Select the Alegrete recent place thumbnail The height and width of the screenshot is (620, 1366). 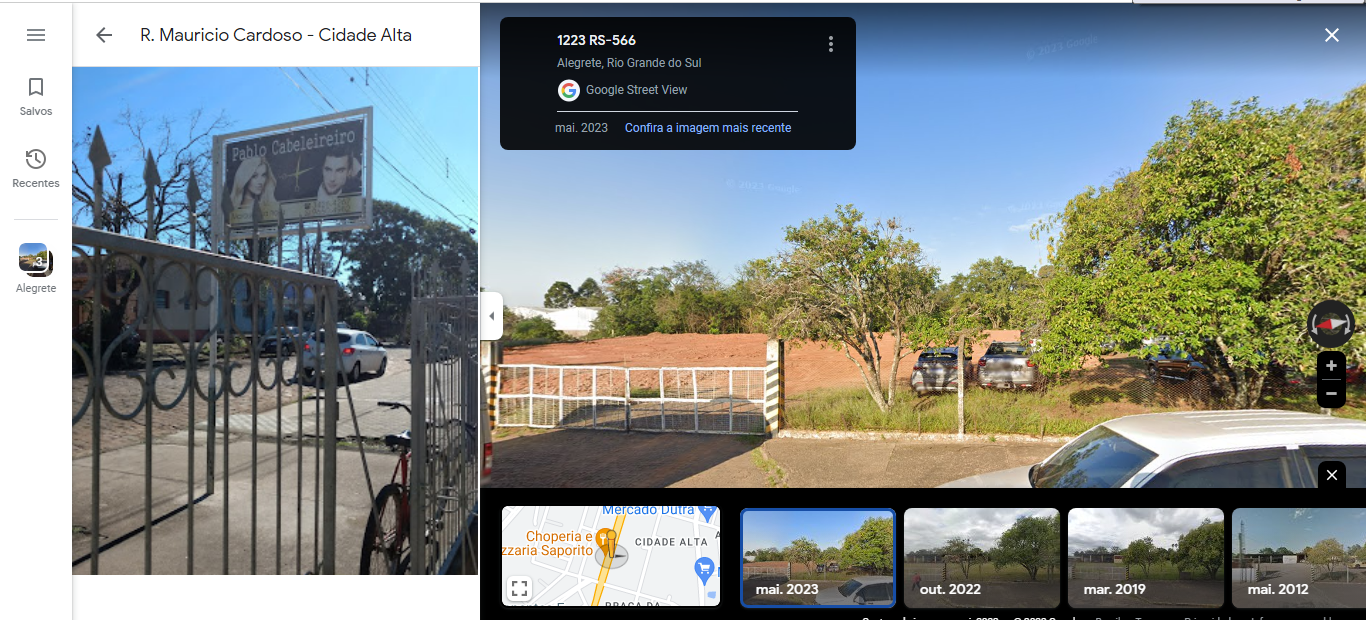tap(36, 259)
